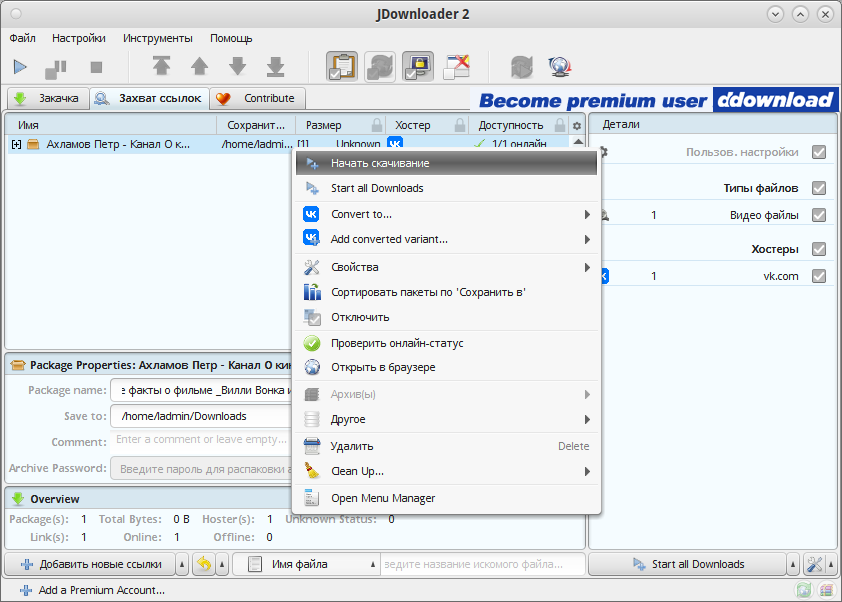Sort the list by Имя column header

click(111, 125)
